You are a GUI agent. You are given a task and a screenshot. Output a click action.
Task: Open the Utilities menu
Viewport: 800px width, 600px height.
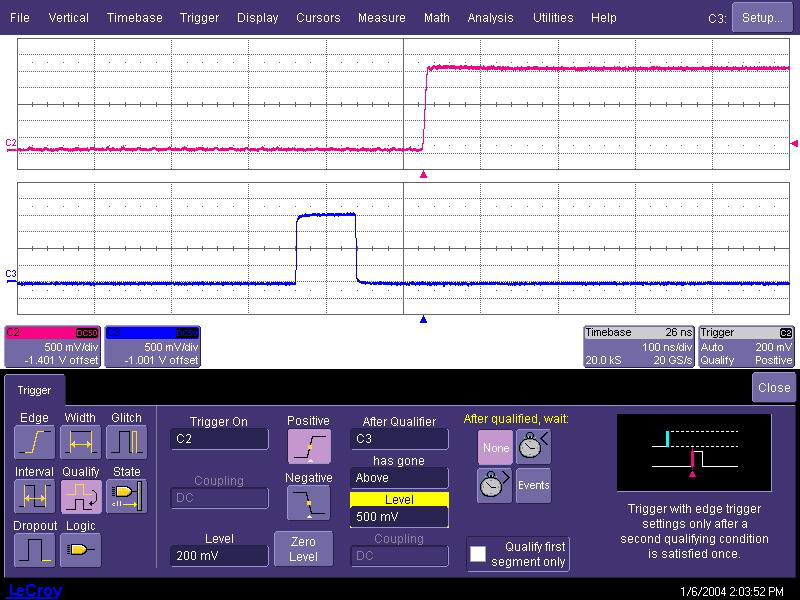(x=552, y=18)
